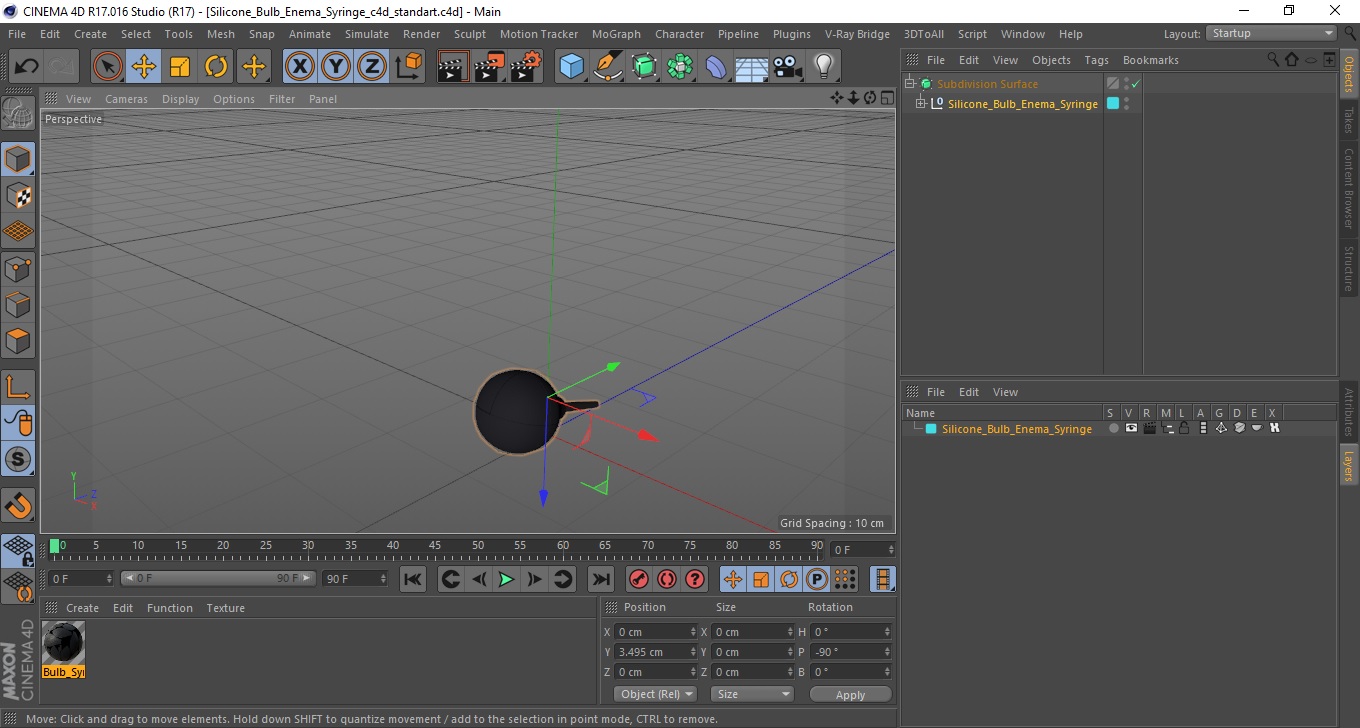1360x728 pixels.
Task: Play the animation forwards
Action: [507, 579]
